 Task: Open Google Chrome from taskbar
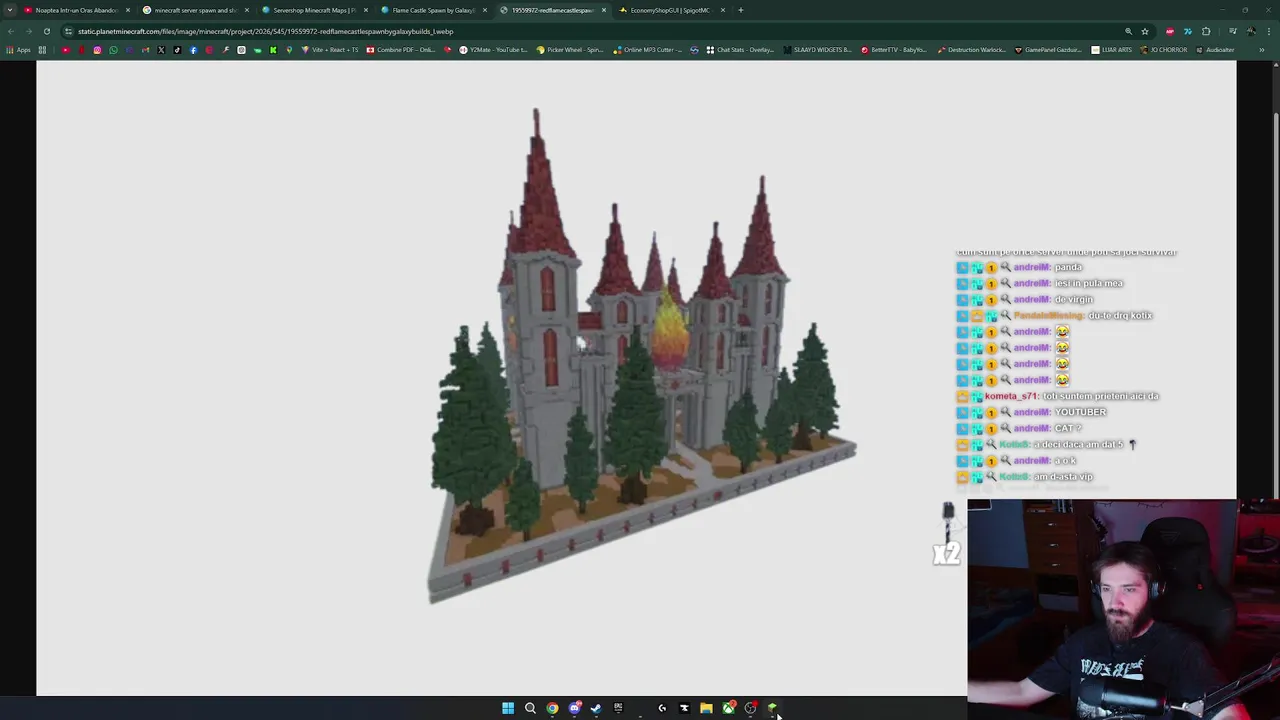pos(552,708)
